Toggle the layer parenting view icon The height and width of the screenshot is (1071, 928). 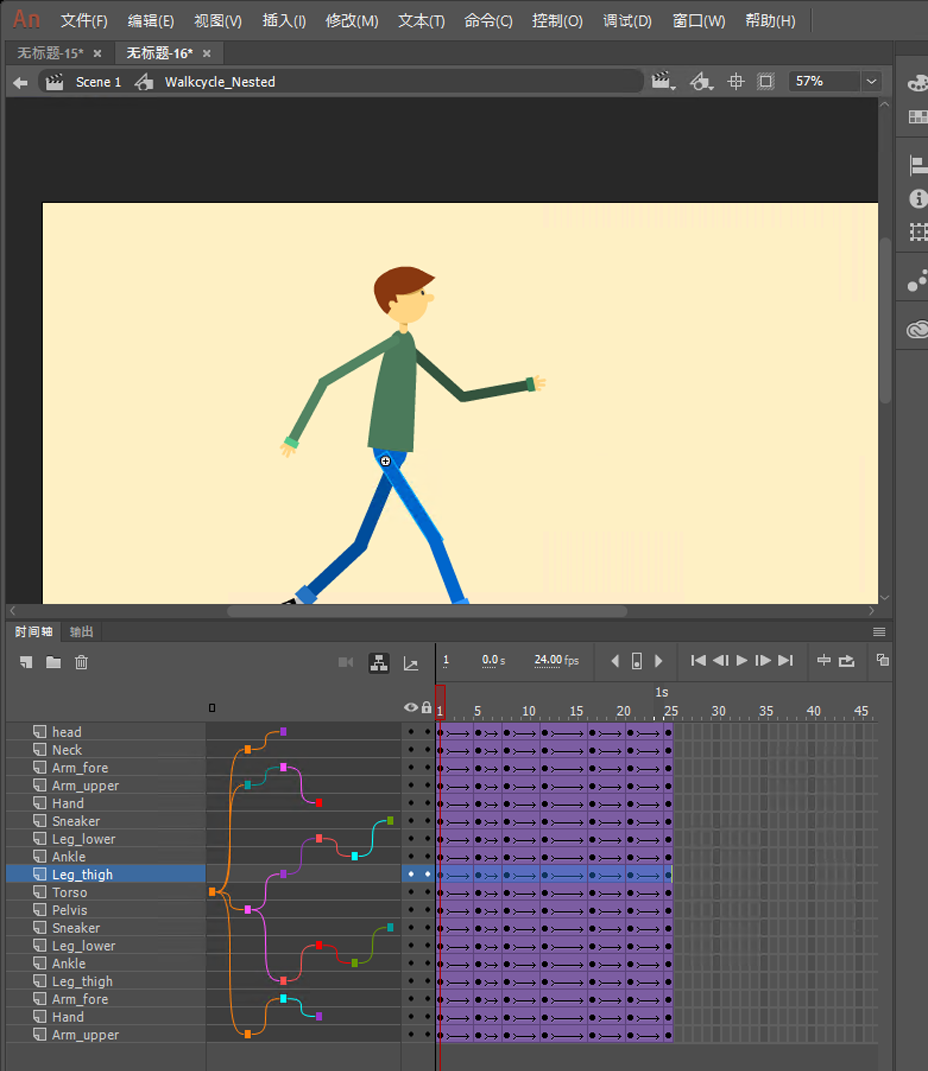click(379, 662)
